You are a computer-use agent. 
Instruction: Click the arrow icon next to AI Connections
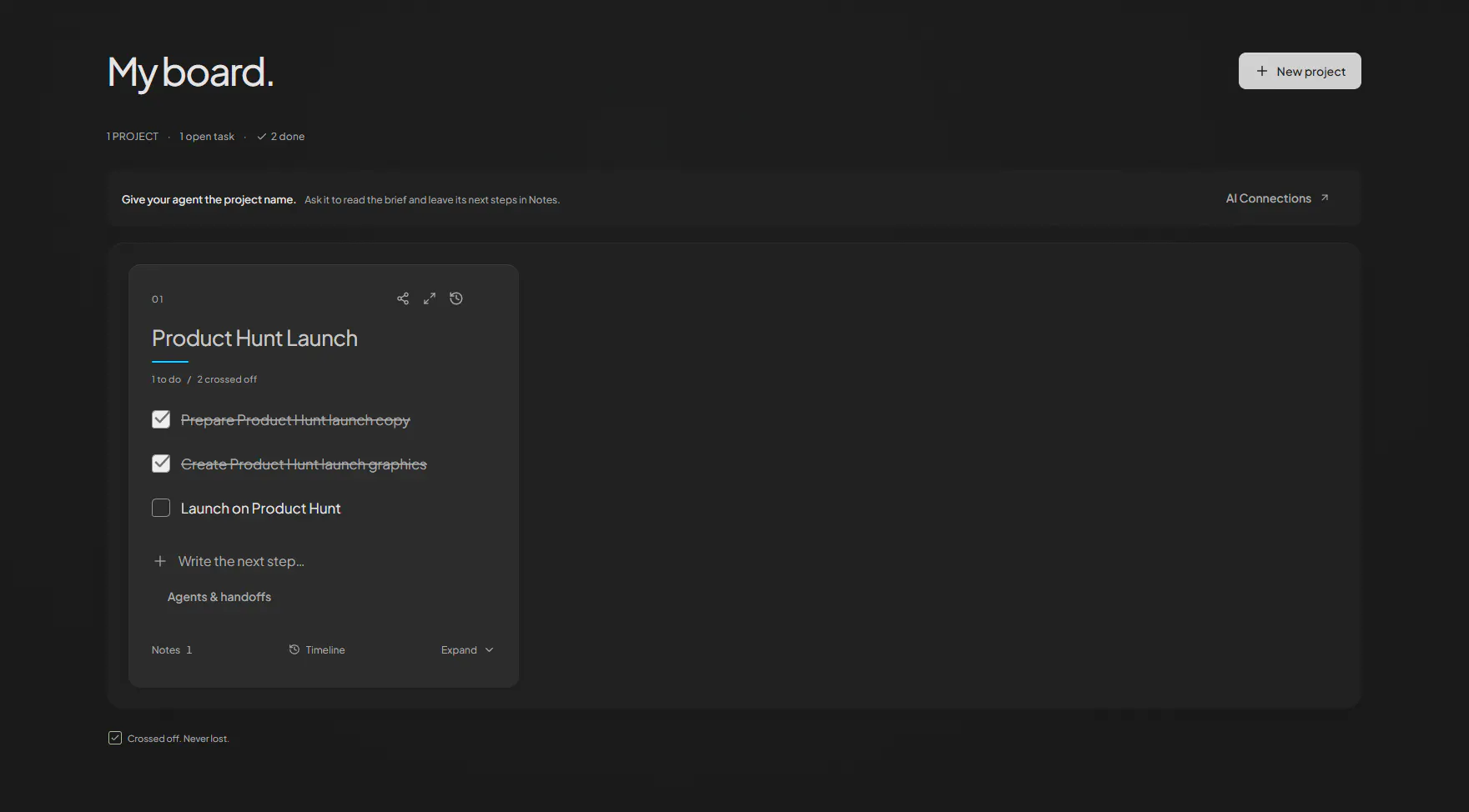click(x=1324, y=198)
